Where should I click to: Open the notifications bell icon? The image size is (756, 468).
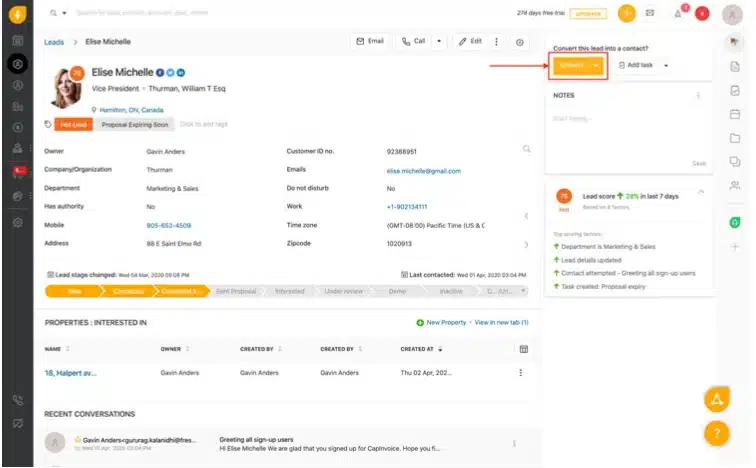click(678, 14)
